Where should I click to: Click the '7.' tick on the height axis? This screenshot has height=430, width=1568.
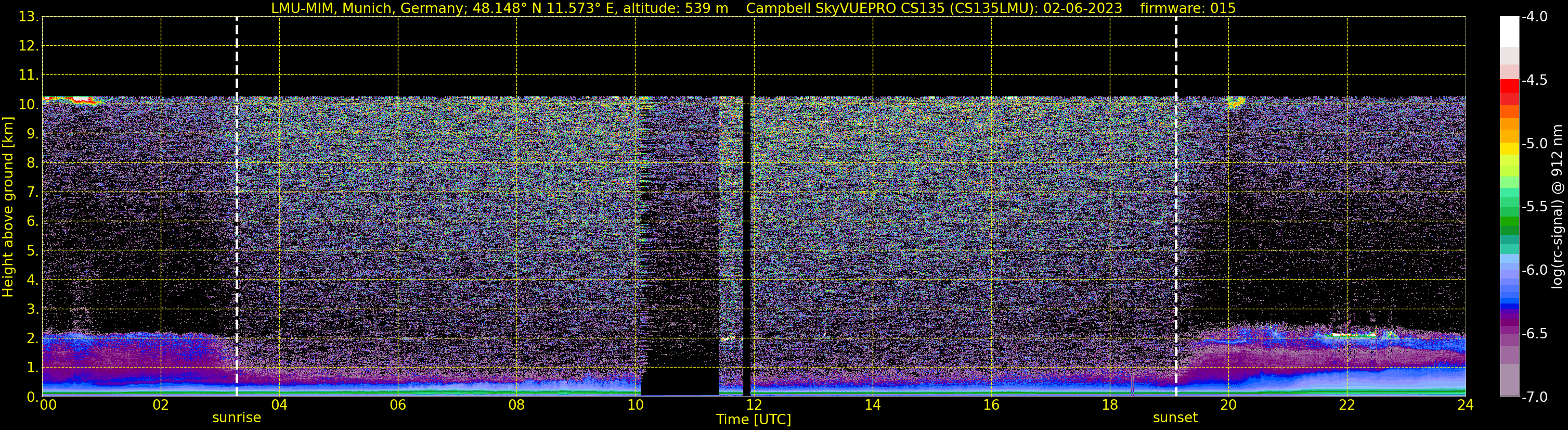point(32,193)
